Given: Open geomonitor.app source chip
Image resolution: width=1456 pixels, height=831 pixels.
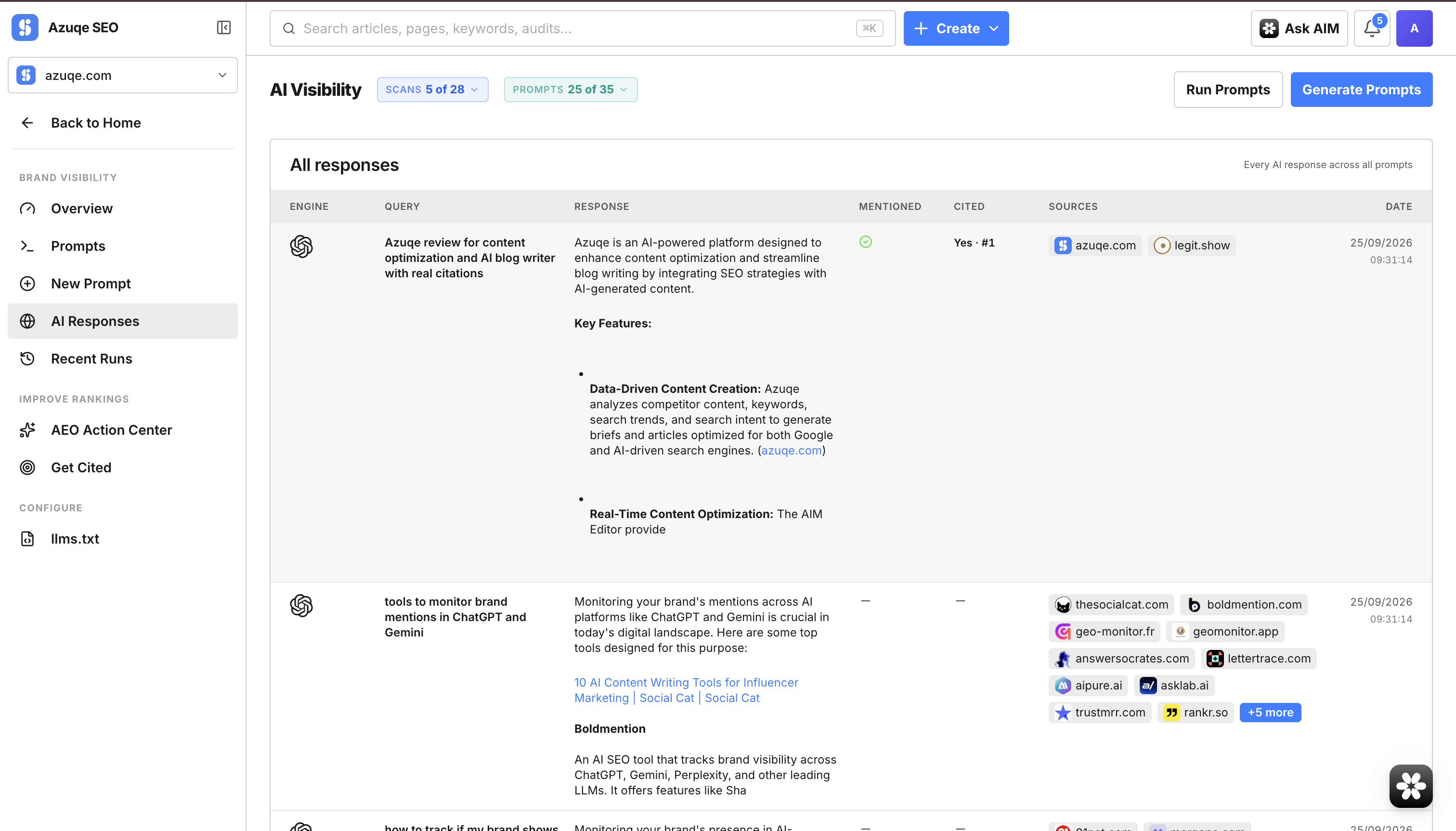Looking at the screenshot, I should coord(1225,631).
